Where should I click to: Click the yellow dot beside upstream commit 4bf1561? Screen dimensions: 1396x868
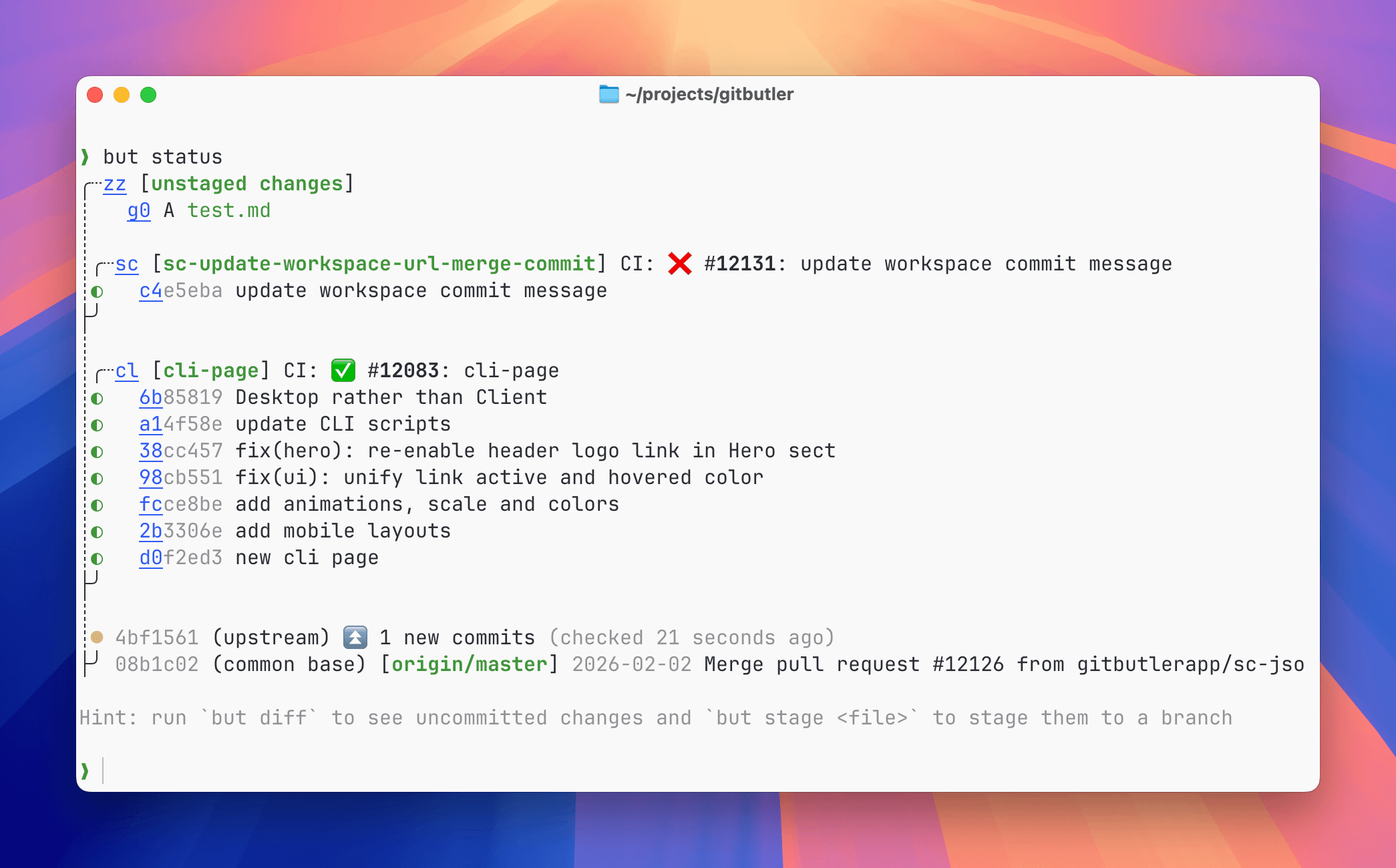[x=97, y=637]
